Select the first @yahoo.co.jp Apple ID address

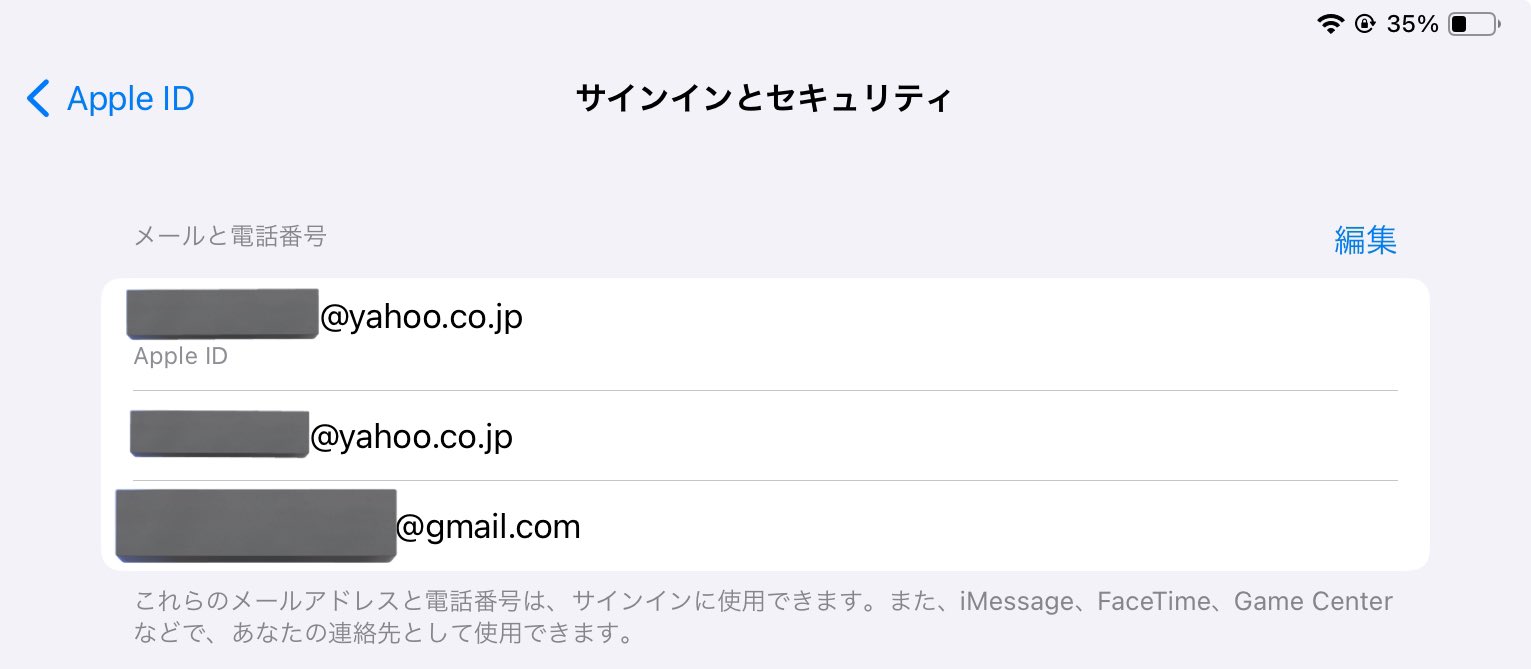pos(765,335)
